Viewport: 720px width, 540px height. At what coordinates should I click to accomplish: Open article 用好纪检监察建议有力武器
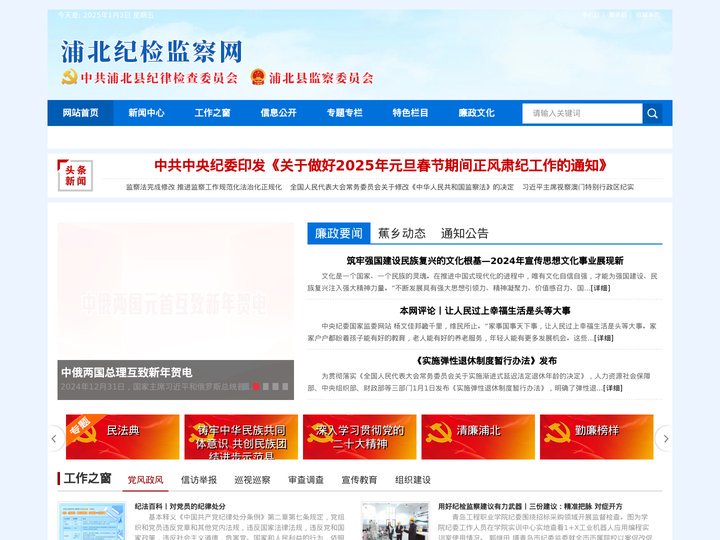point(530,506)
